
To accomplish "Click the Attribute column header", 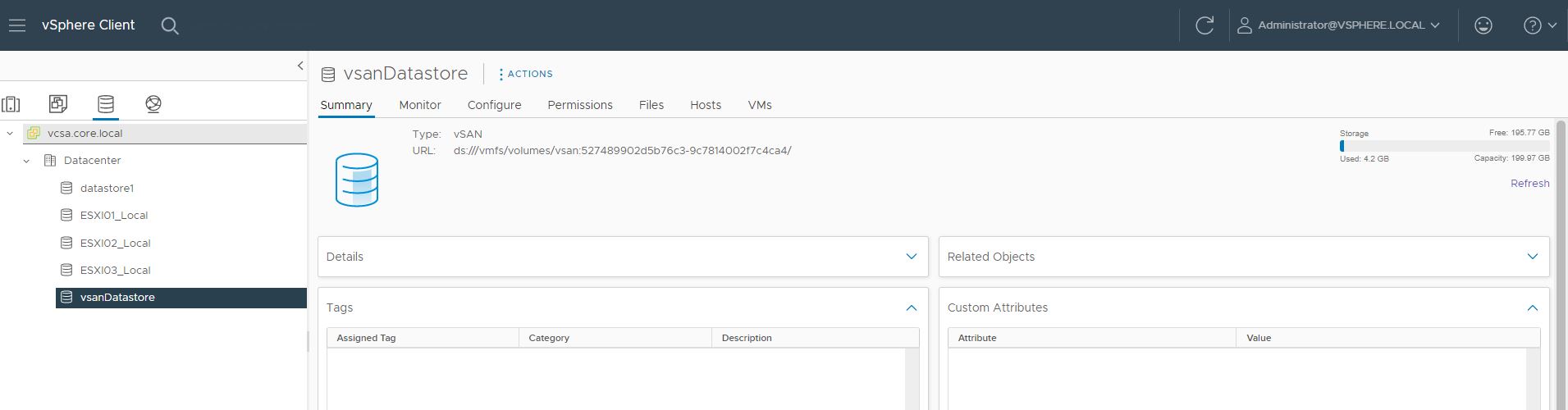I will click(x=1092, y=338).
